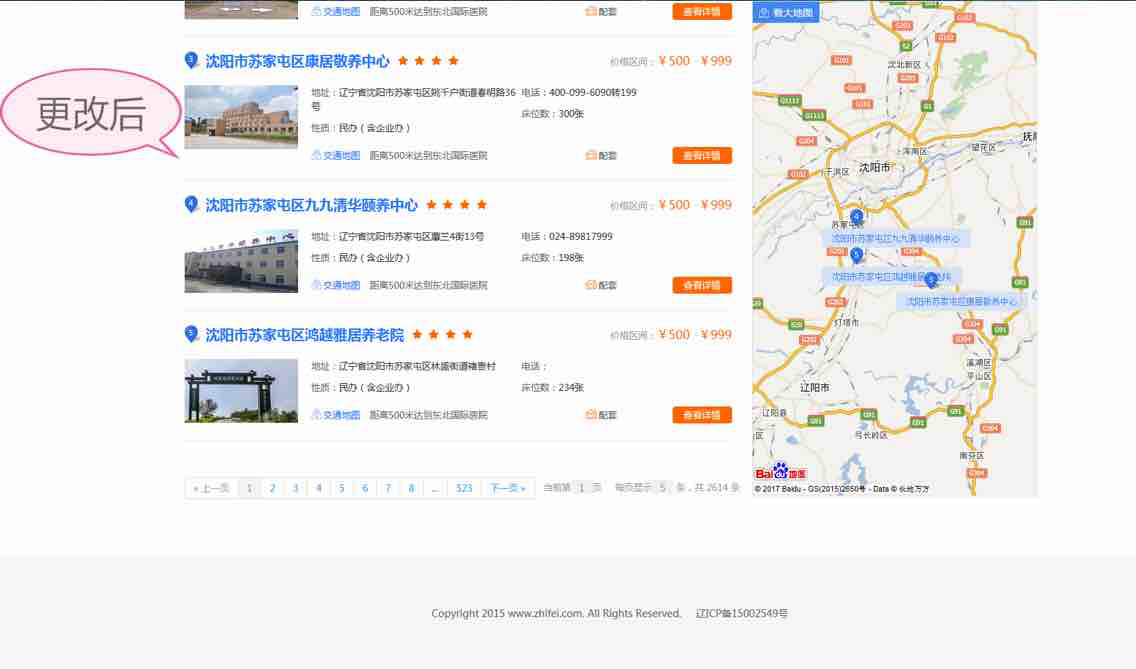Click 查看详情 for 鸿越雅居养老院
The image size is (1136, 669).
click(x=702, y=415)
